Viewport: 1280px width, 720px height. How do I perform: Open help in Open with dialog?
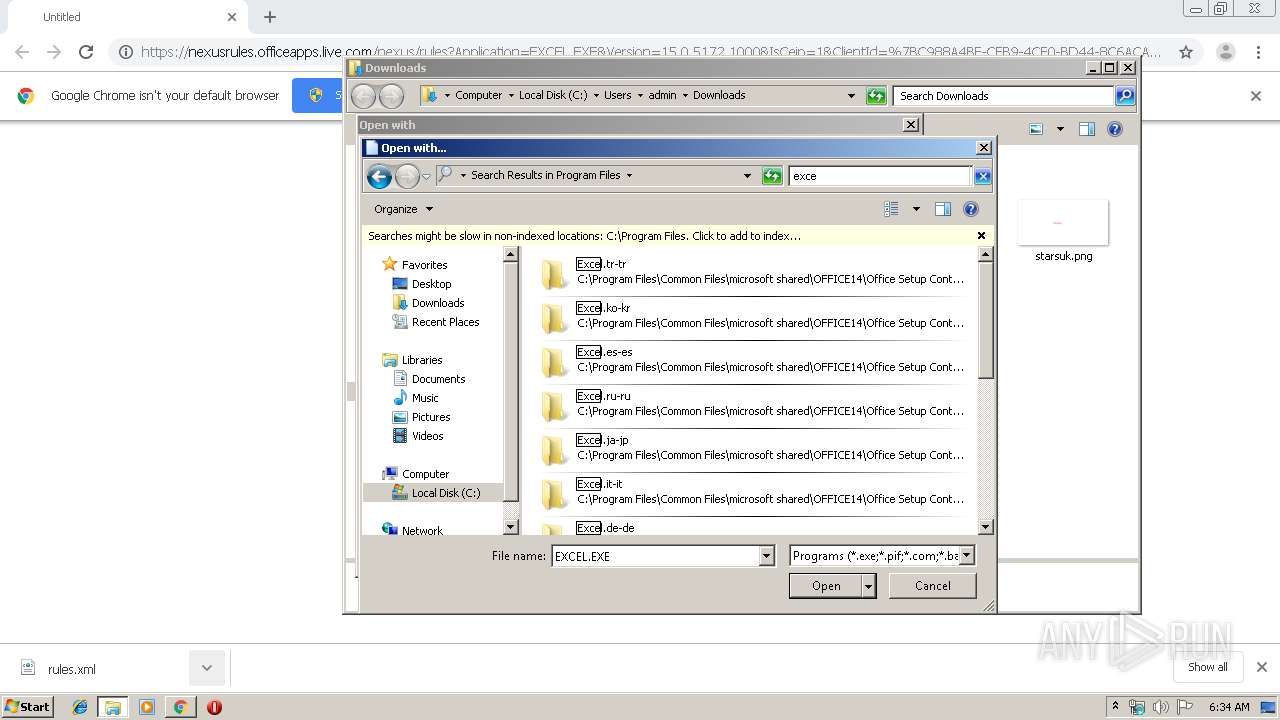click(x=970, y=209)
